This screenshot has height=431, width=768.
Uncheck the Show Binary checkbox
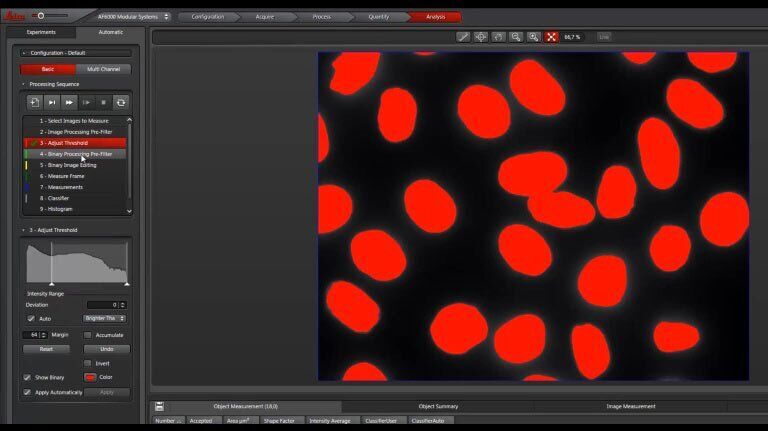27,378
